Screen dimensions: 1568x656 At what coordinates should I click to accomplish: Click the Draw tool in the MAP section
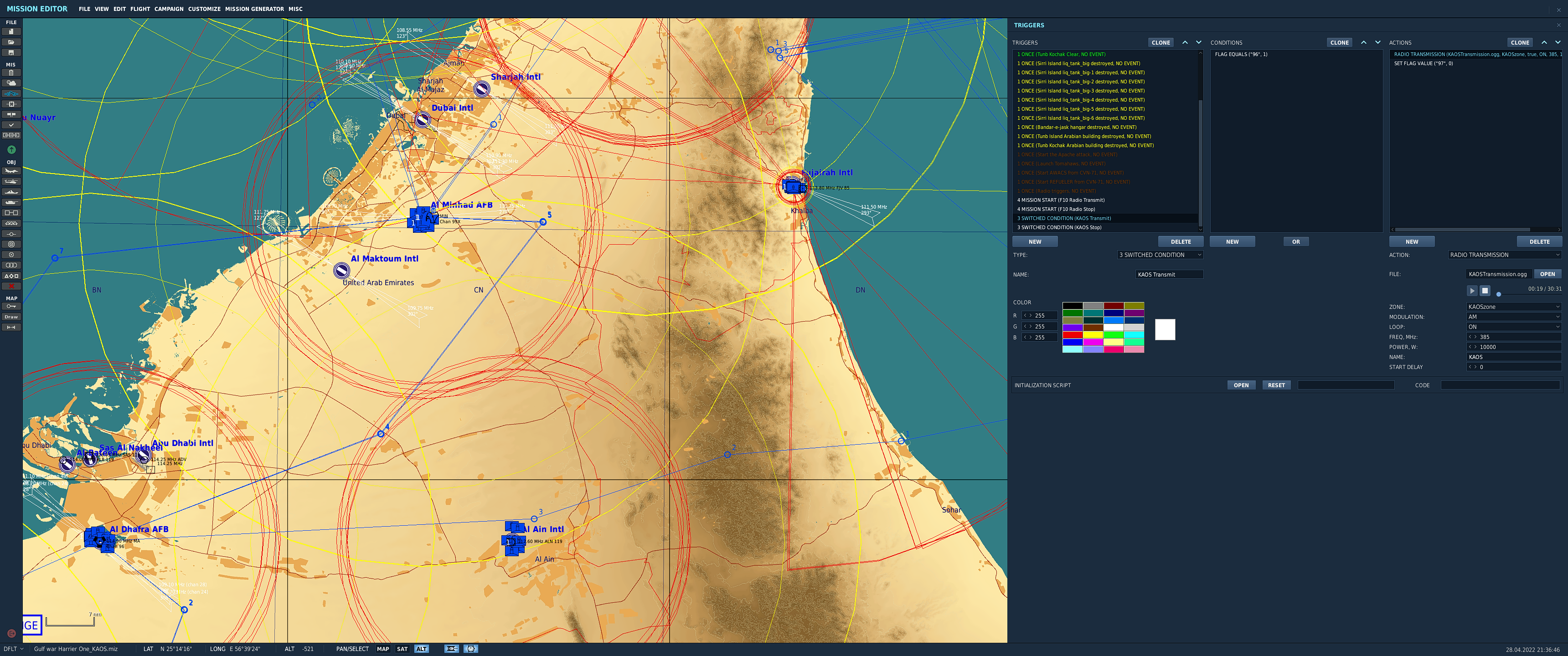tap(11, 317)
